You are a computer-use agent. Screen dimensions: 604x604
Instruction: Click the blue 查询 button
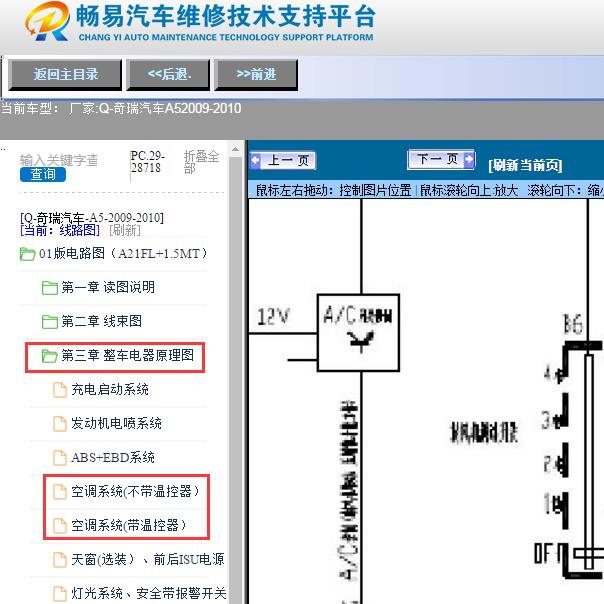click(43, 174)
